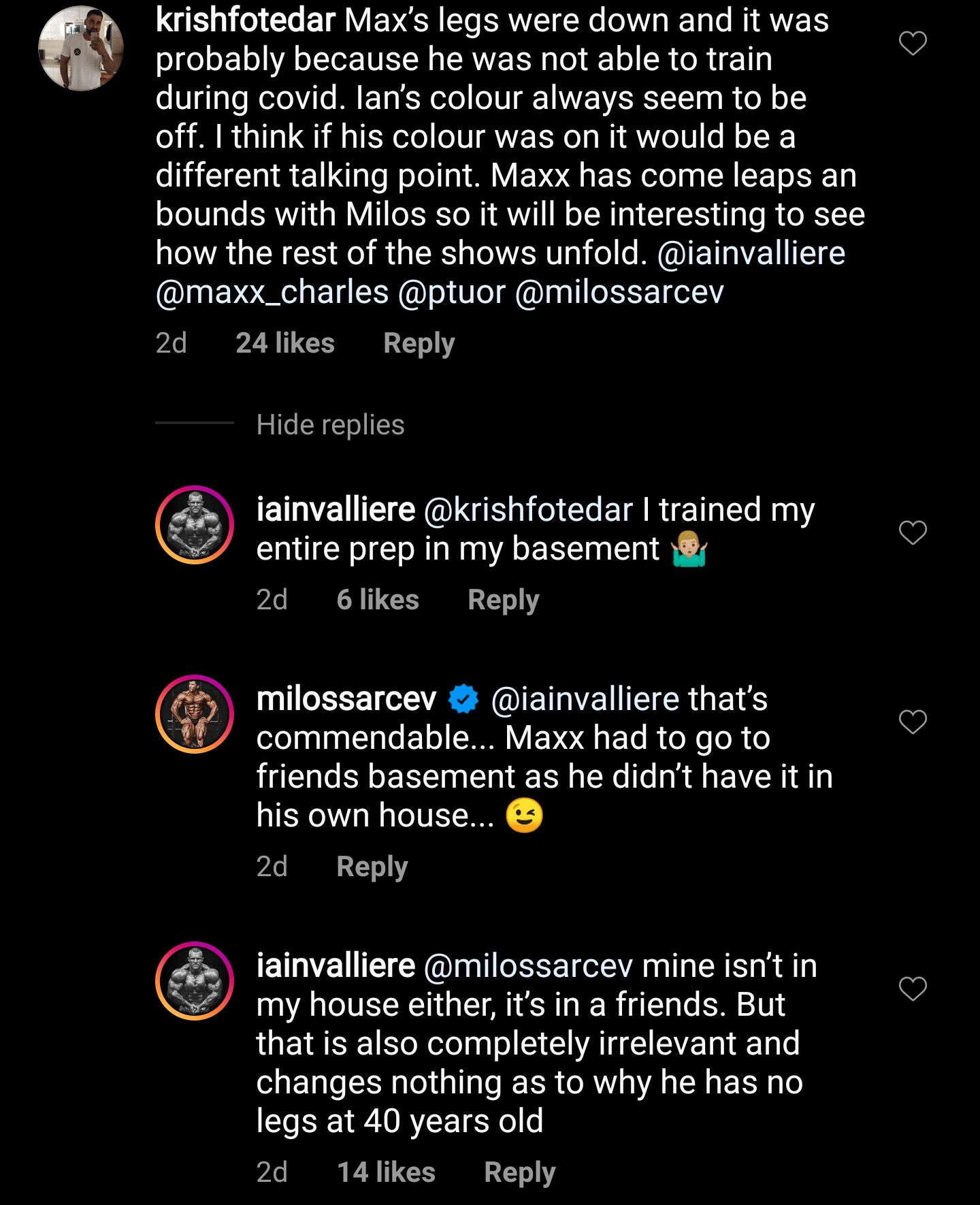Reply to iainvalliere's basement prep comment
Image resolution: width=980 pixels, height=1205 pixels.
click(503, 600)
